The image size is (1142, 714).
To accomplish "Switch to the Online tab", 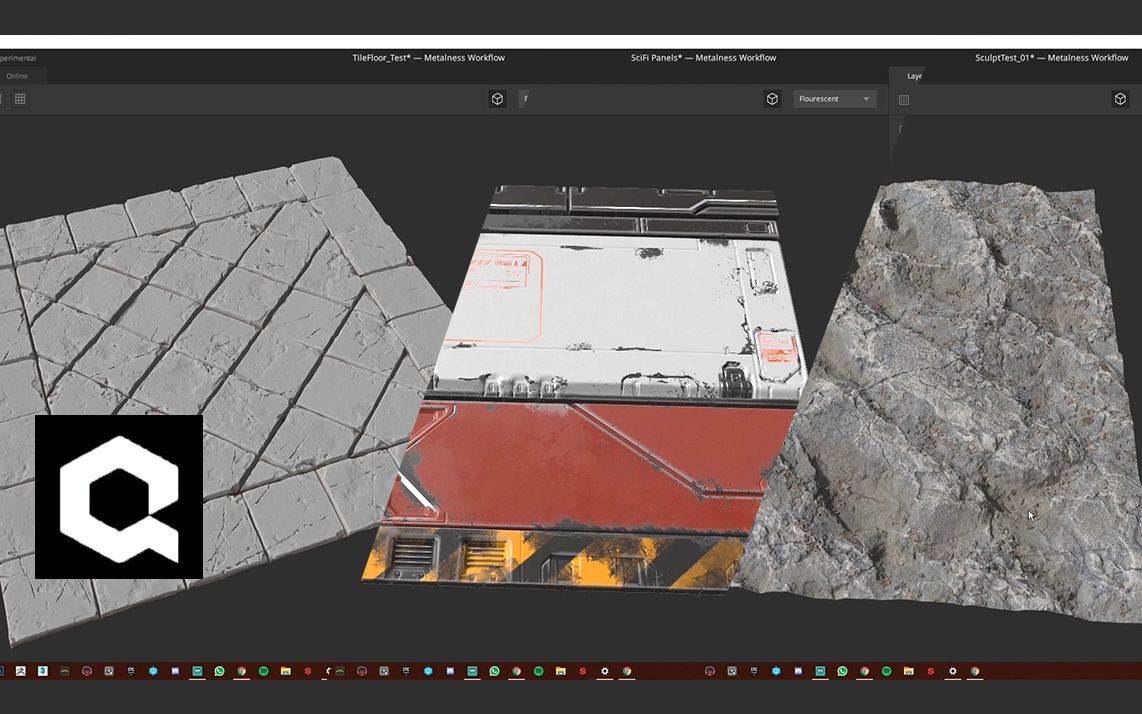I will pyautogui.click(x=17, y=76).
